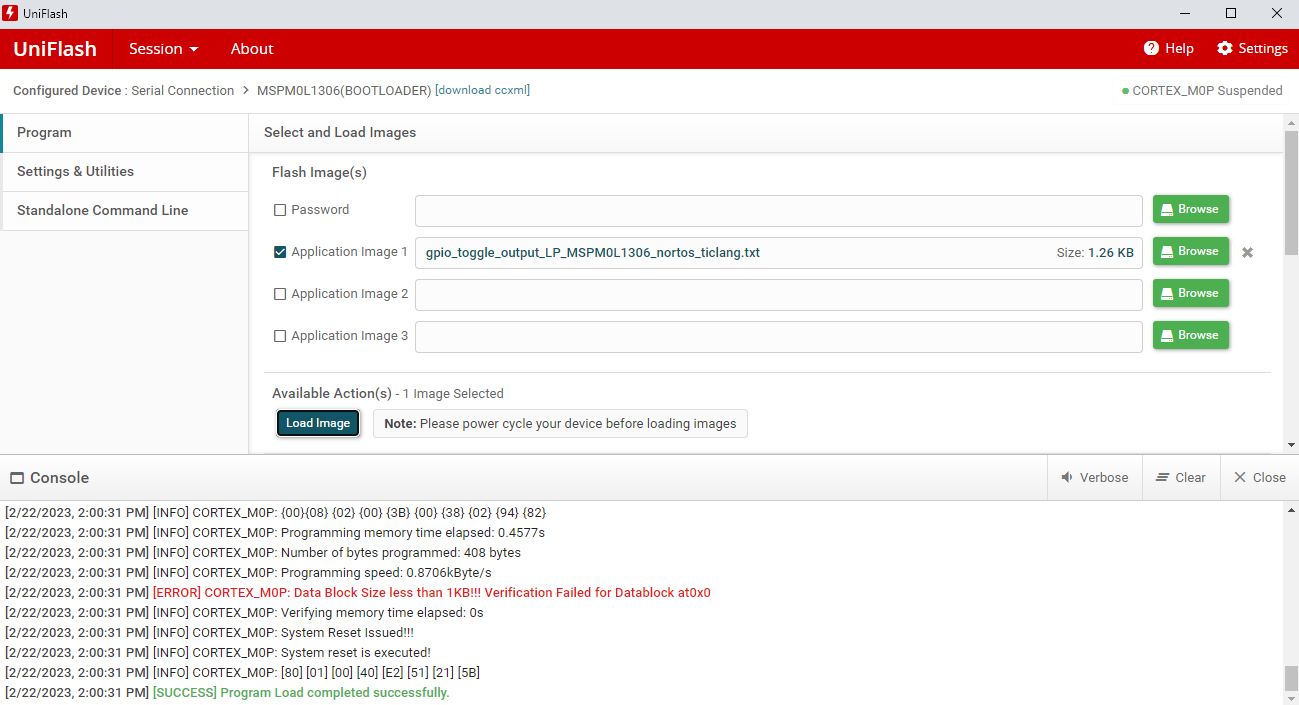Click the 'Flash Image(s)' heading
1299x705 pixels.
(319, 172)
